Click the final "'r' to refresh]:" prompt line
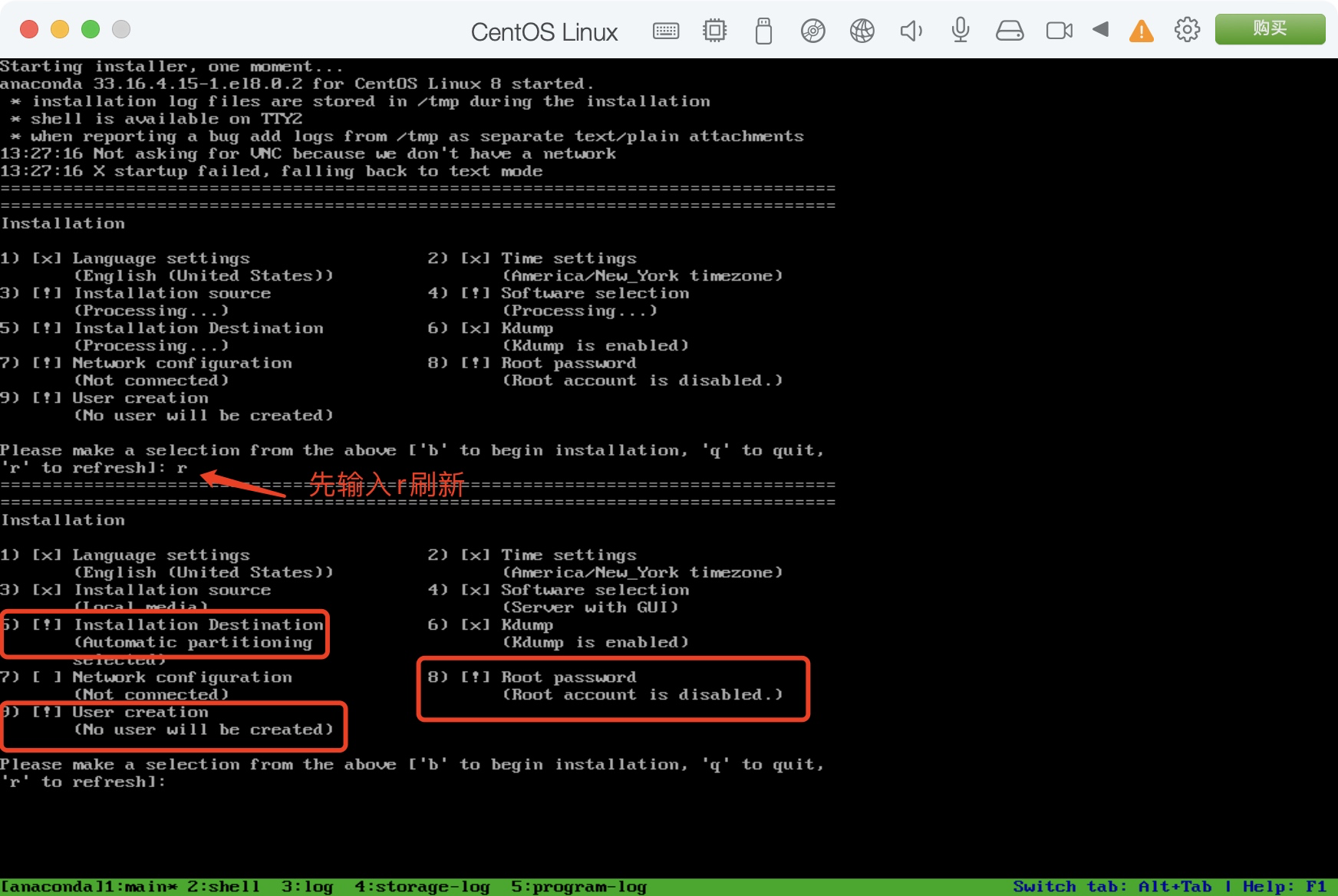The width and height of the screenshot is (1338, 896). [x=83, y=782]
